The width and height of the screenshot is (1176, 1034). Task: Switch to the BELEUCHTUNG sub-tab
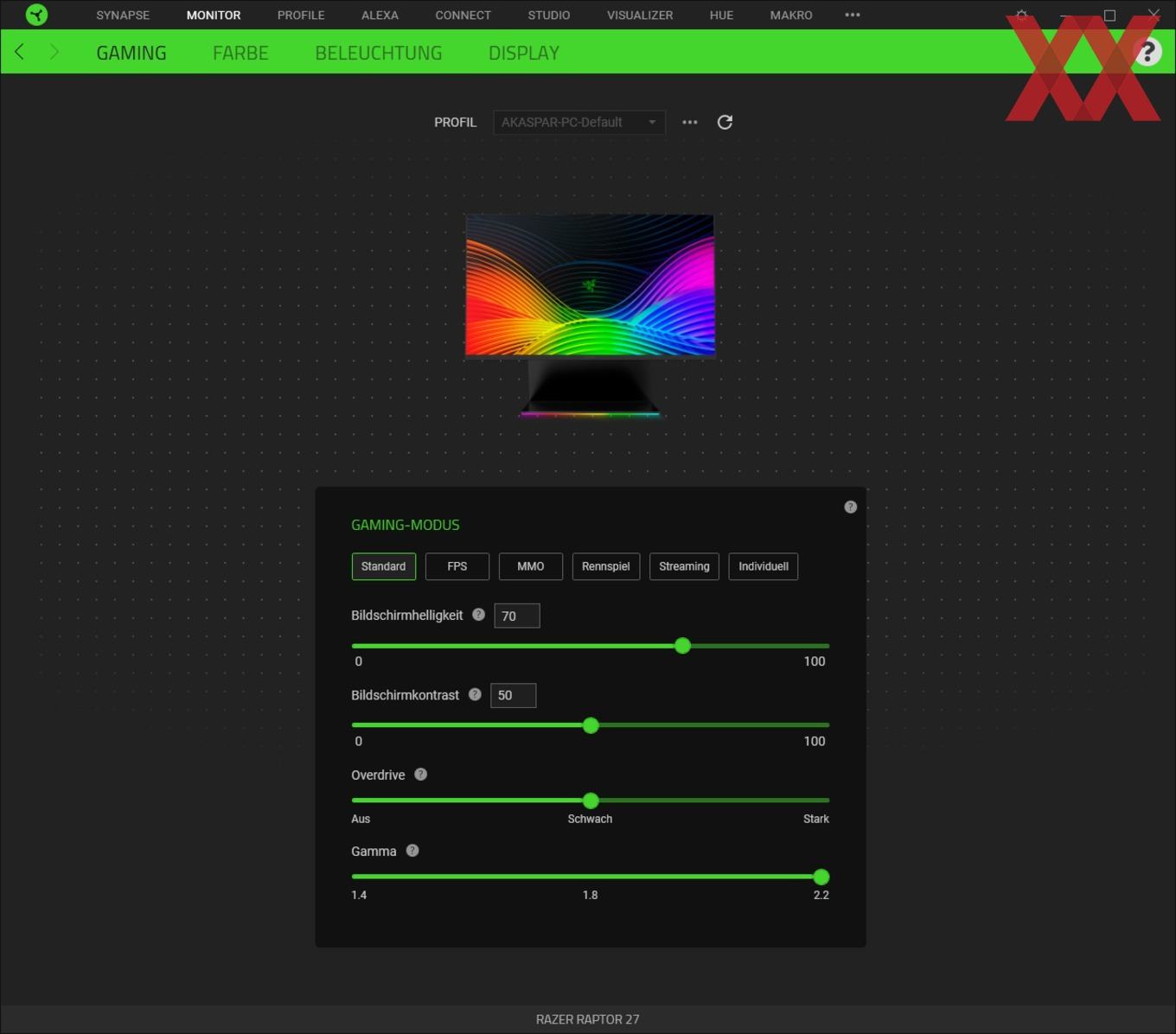coord(379,53)
